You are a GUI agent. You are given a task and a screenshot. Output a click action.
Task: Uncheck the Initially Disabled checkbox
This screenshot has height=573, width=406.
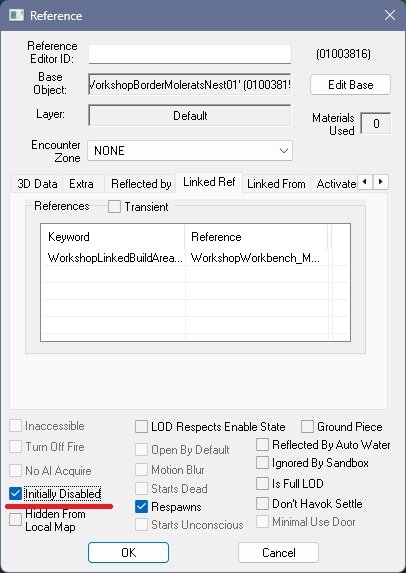pos(15,494)
